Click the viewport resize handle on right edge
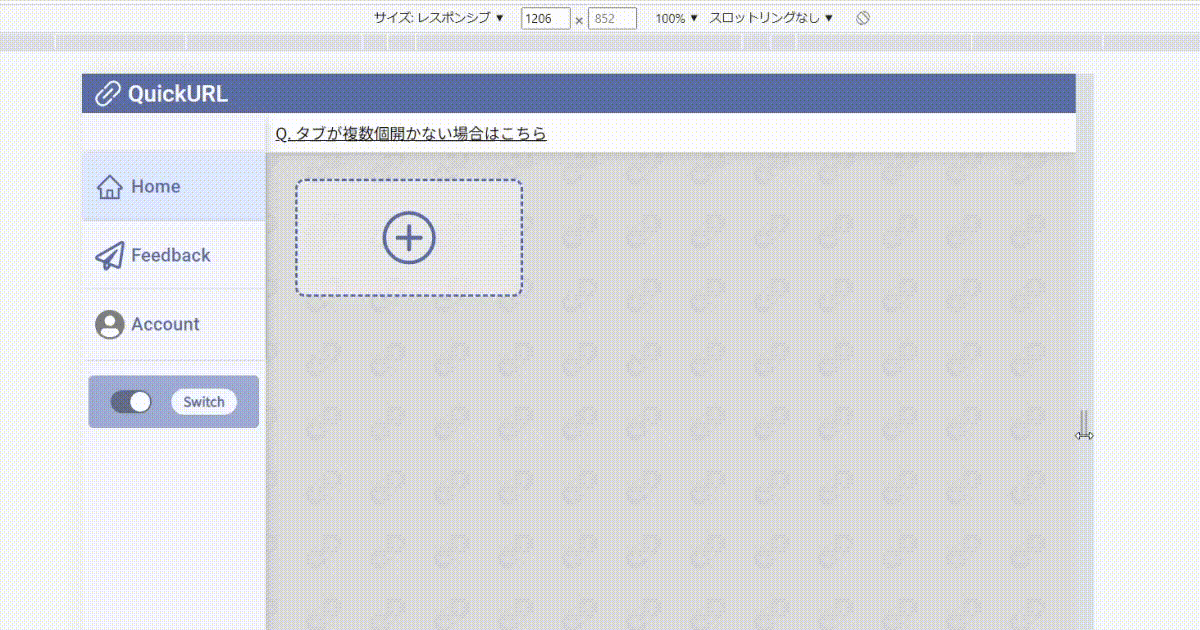This screenshot has width=1200, height=630. tap(1085, 425)
